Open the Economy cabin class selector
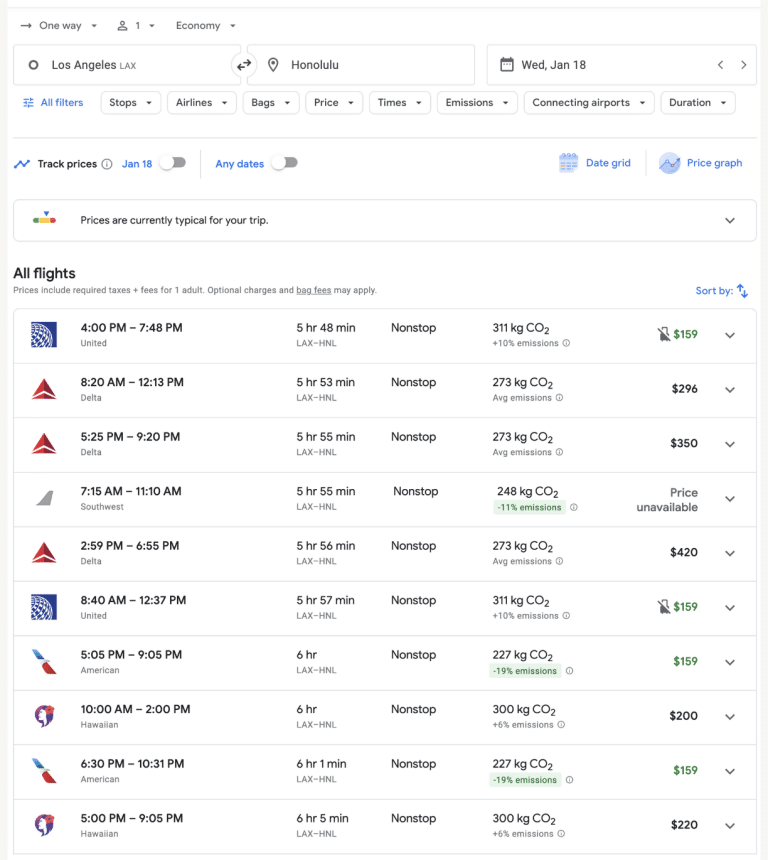768x860 pixels. (204, 25)
